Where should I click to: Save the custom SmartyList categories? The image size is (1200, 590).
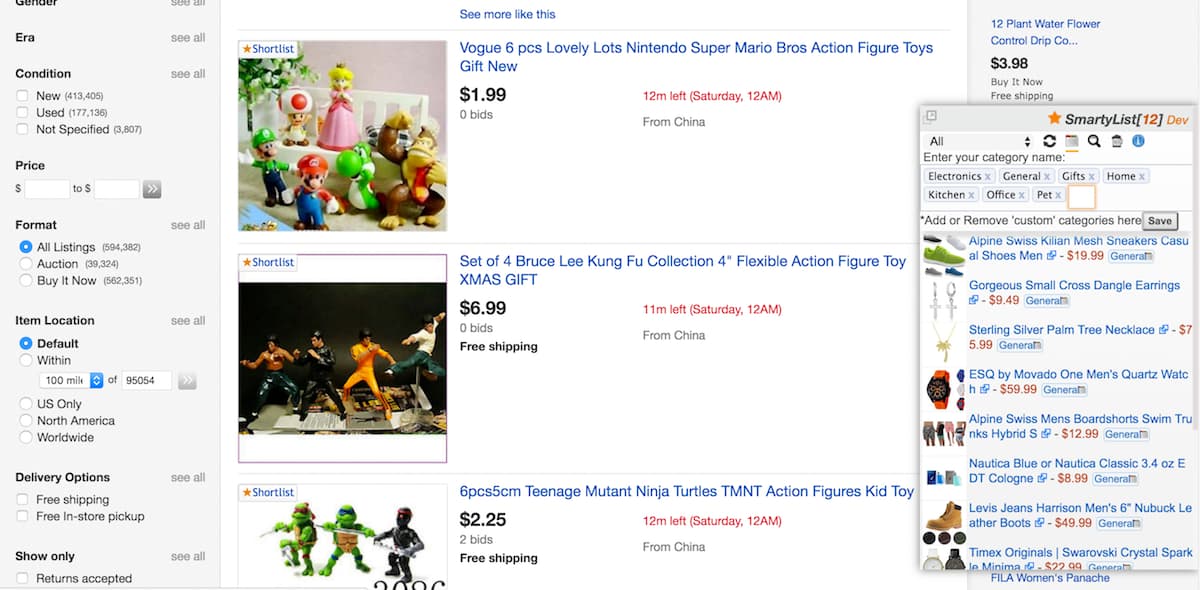tap(1160, 221)
